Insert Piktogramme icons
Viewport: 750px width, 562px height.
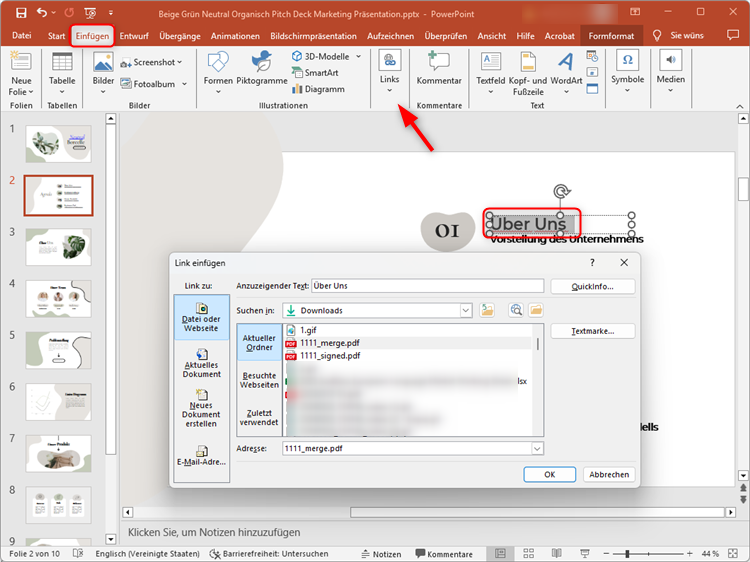[262, 69]
